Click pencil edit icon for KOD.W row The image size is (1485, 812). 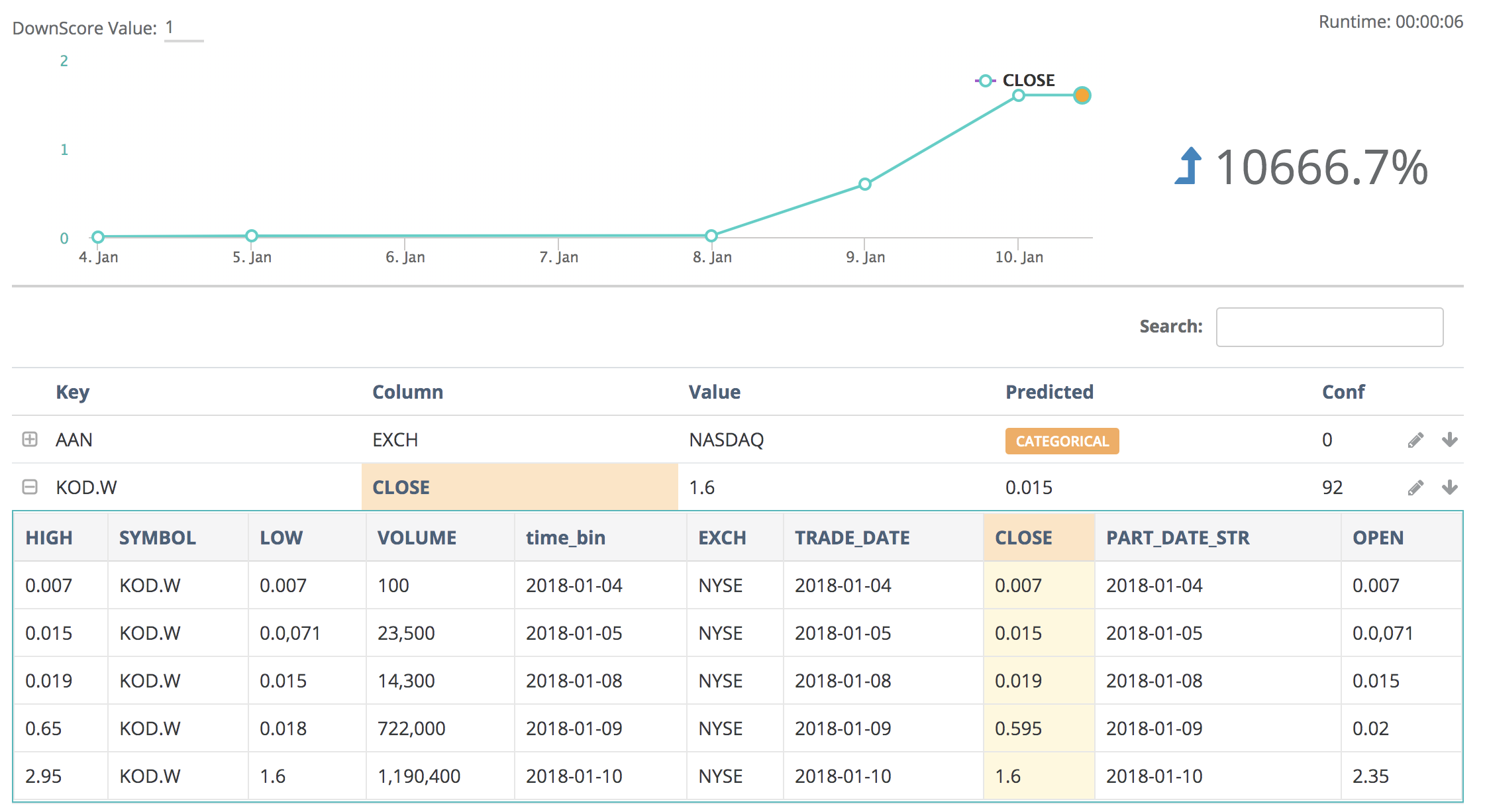1415,488
